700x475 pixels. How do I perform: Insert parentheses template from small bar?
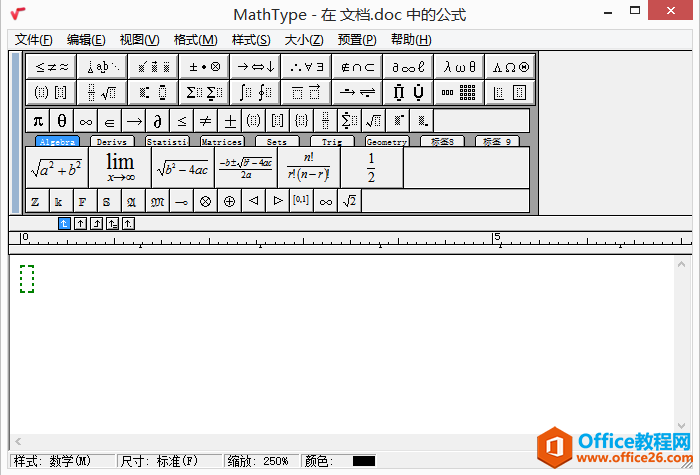(x=254, y=121)
